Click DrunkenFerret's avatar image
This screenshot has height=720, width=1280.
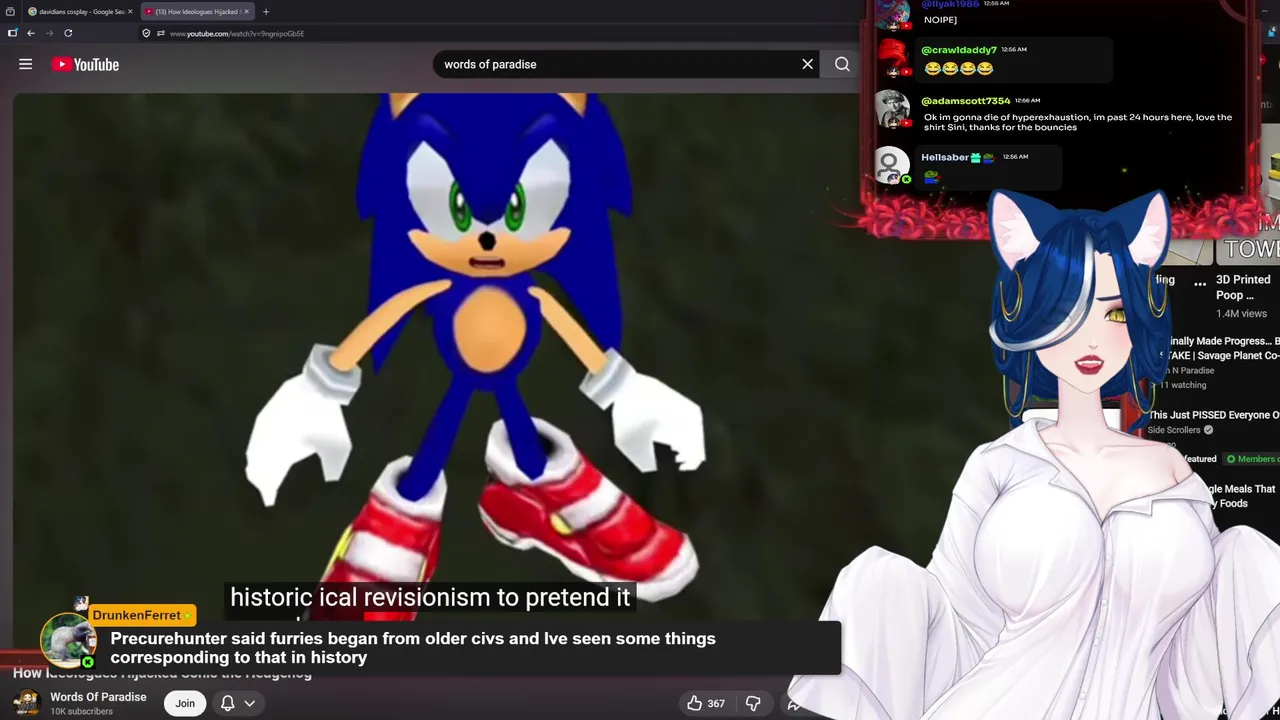(x=68, y=640)
